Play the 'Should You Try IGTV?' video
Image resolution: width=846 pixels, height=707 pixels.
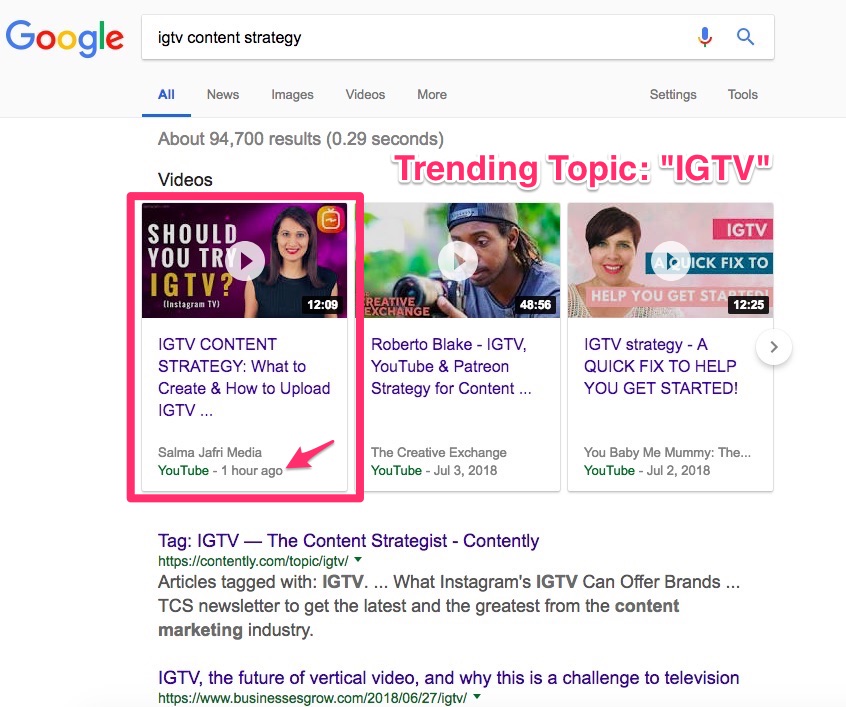[245, 261]
